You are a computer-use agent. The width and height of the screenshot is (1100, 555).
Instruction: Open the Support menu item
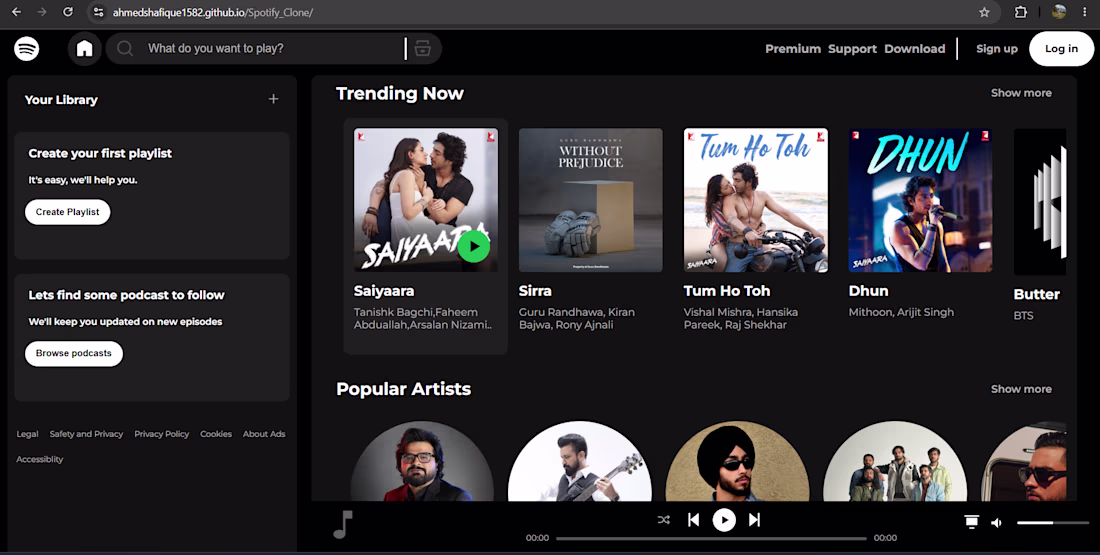(852, 48)
